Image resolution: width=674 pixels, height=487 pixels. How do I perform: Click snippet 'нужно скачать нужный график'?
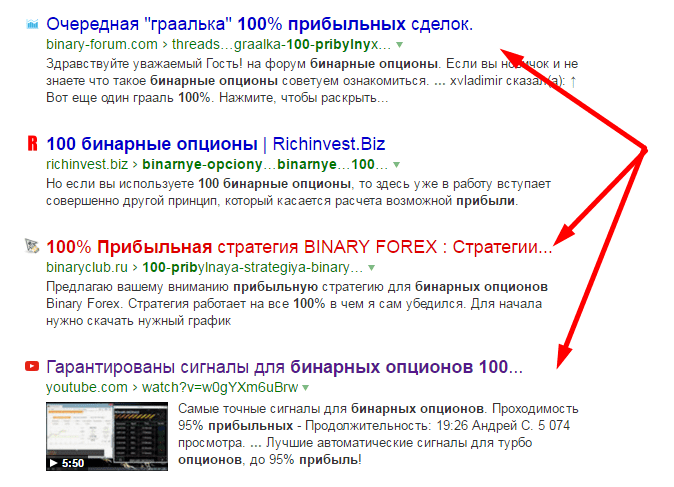pyautogui.click(x=138, y=321)
